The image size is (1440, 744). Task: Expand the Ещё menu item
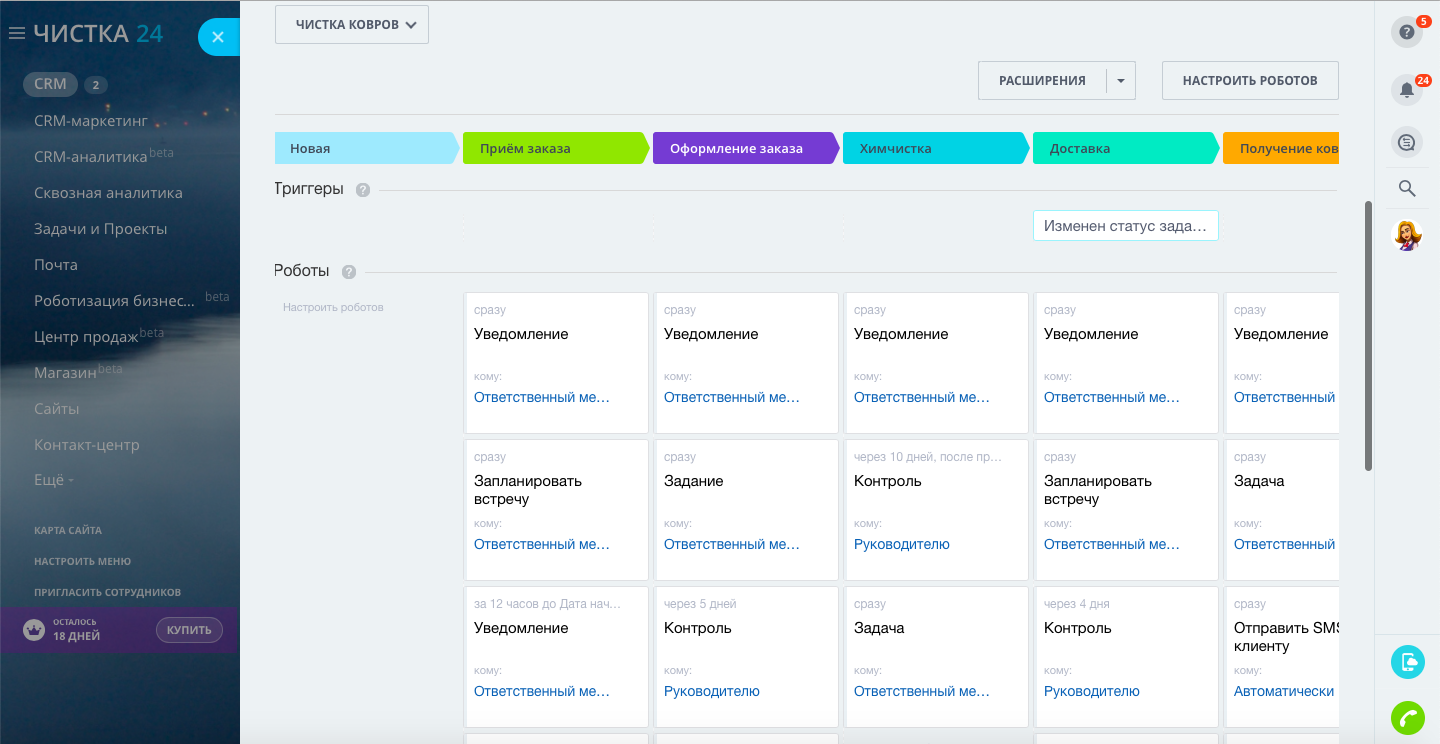(53, 480)
